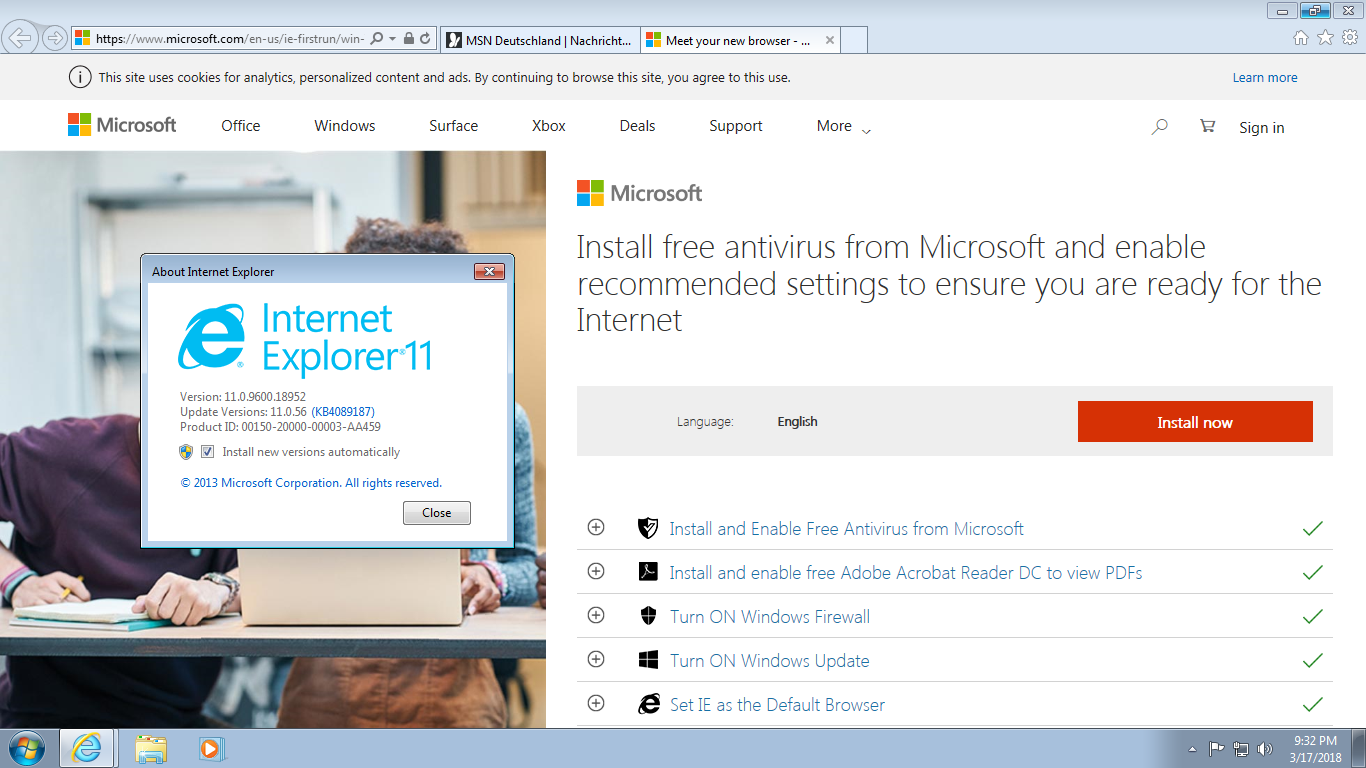
Task: Click the Adobe Acrobat PDF icon
Action: [648, 572]
